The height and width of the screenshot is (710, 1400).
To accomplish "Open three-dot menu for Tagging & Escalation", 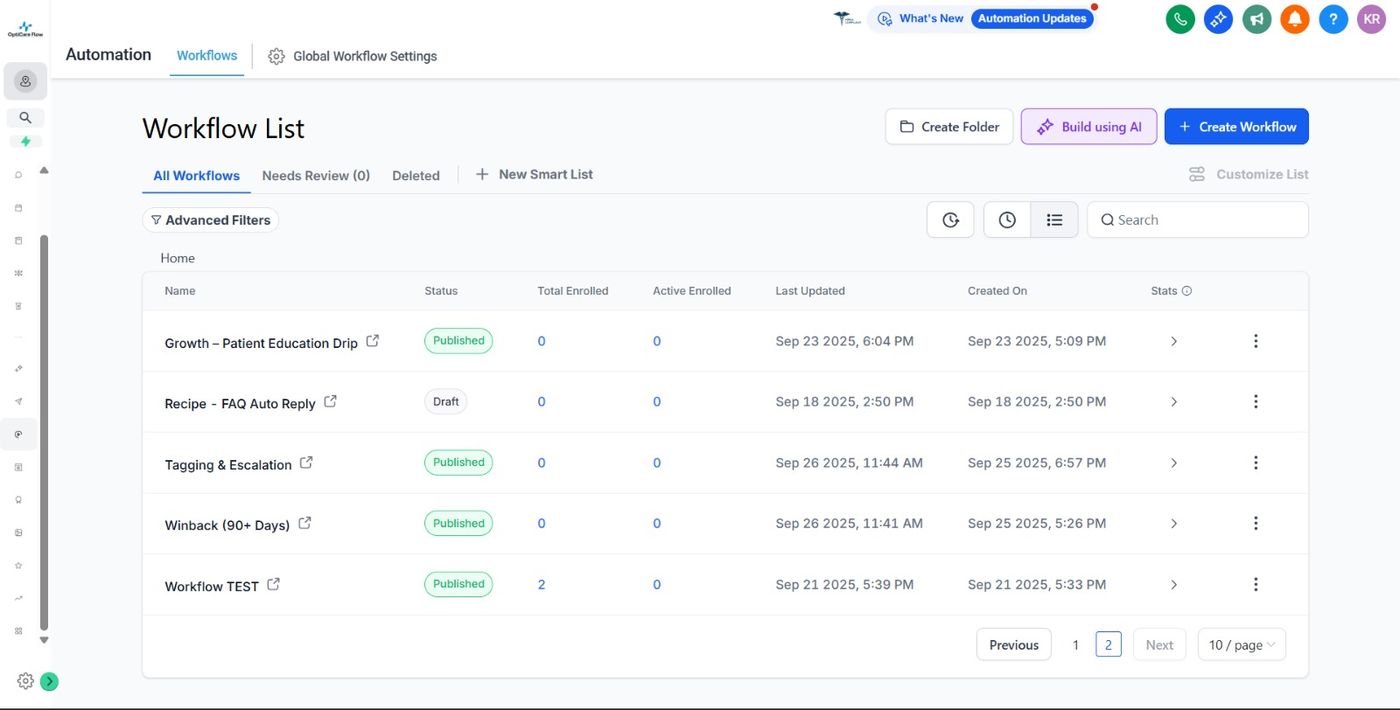I will click(1256, 463).
